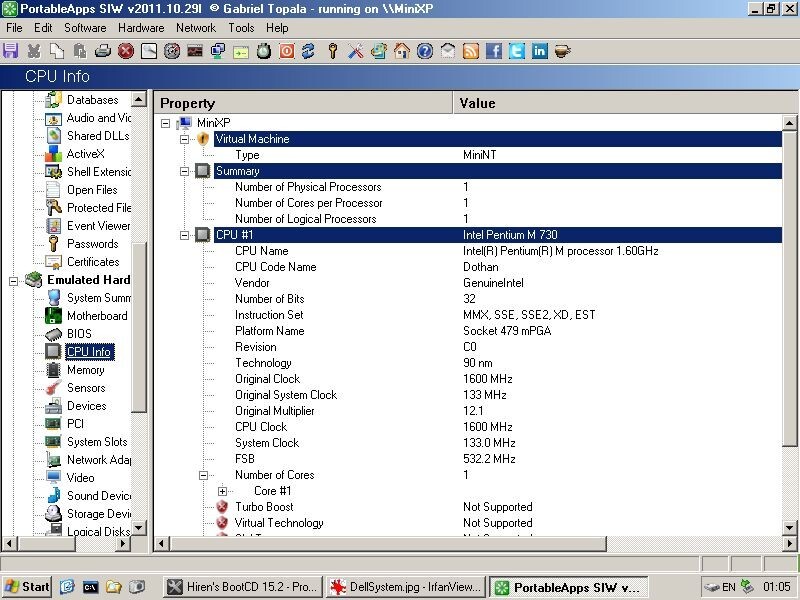Click the Print toolbar icon
This screenshot has height=600, width=800.
[103, 51]
